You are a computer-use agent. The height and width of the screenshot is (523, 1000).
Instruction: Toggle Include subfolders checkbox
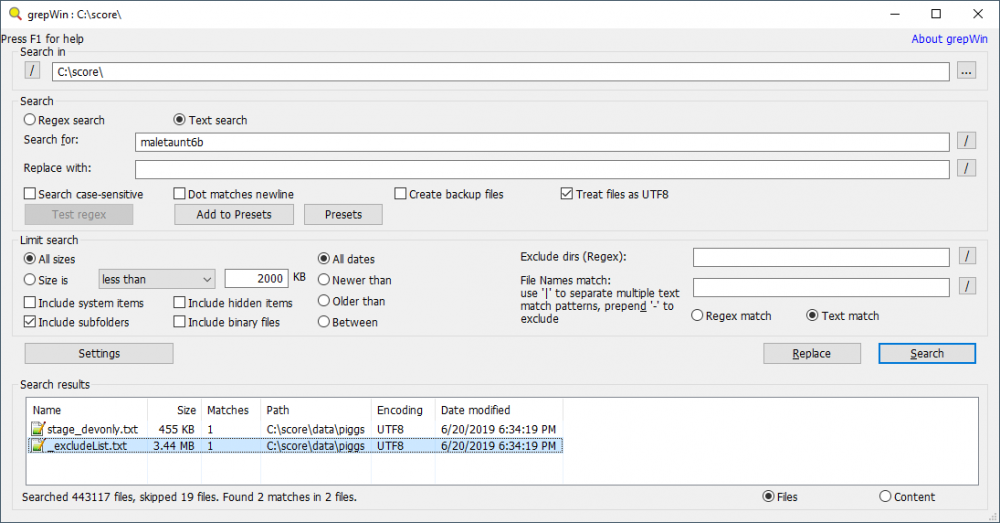click(x=30, y=322)
